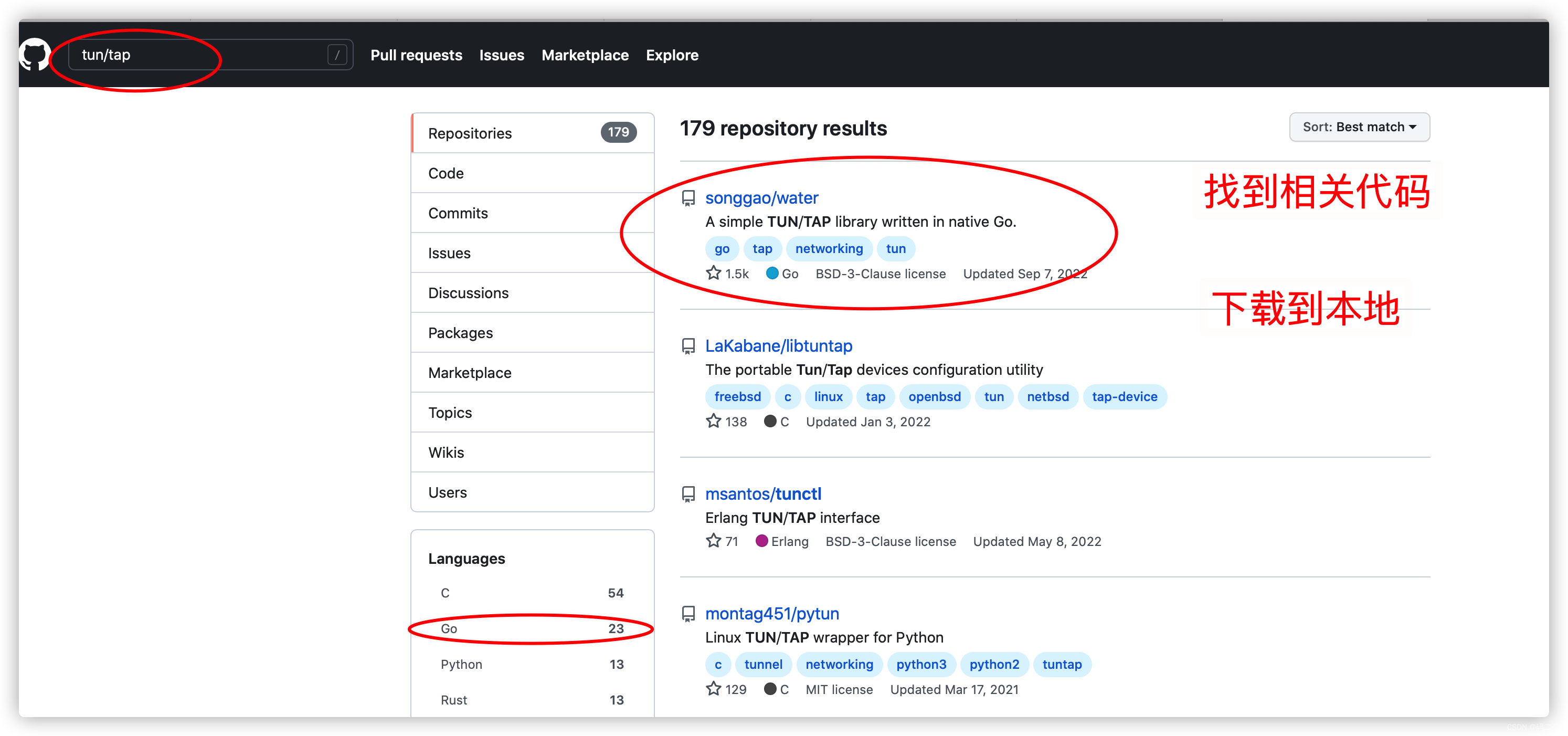Open Explore in the top navigation
The image size is (1568, 736).
(x=672, y=56)
